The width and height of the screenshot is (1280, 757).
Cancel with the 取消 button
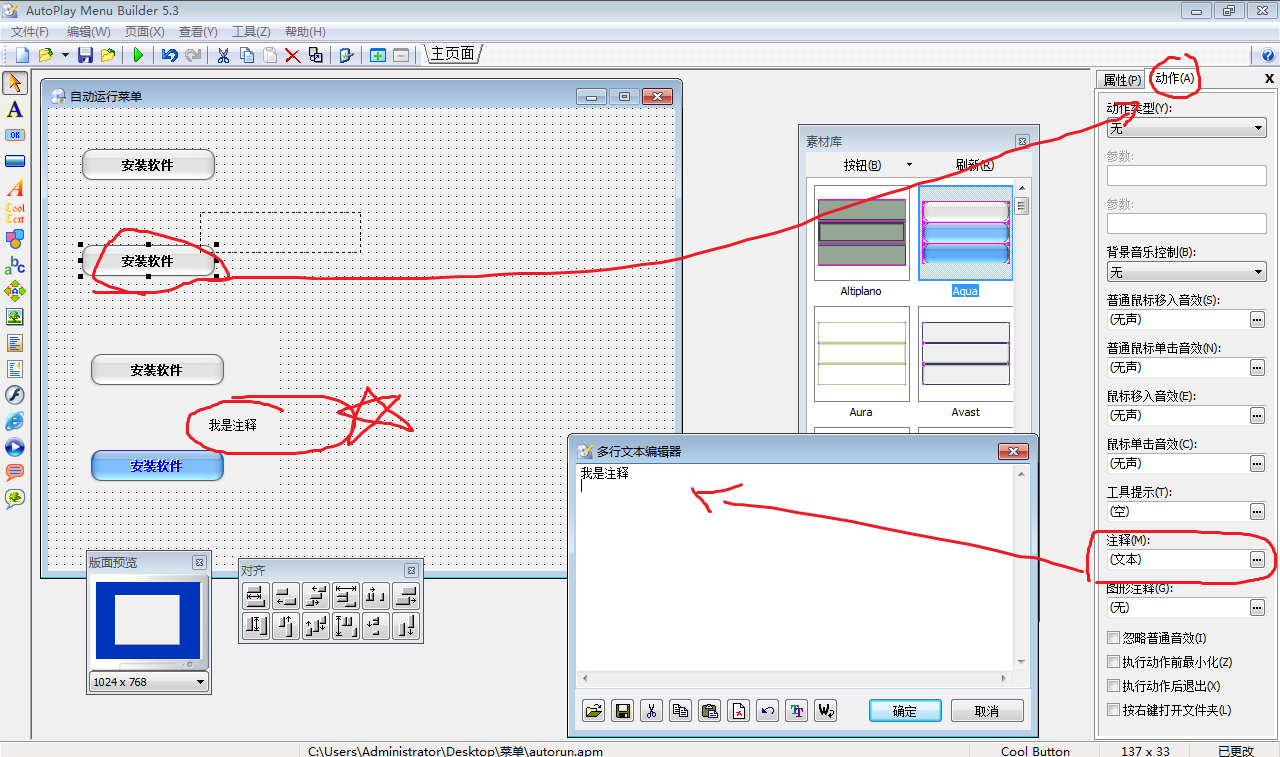click(x=987, y=711)
